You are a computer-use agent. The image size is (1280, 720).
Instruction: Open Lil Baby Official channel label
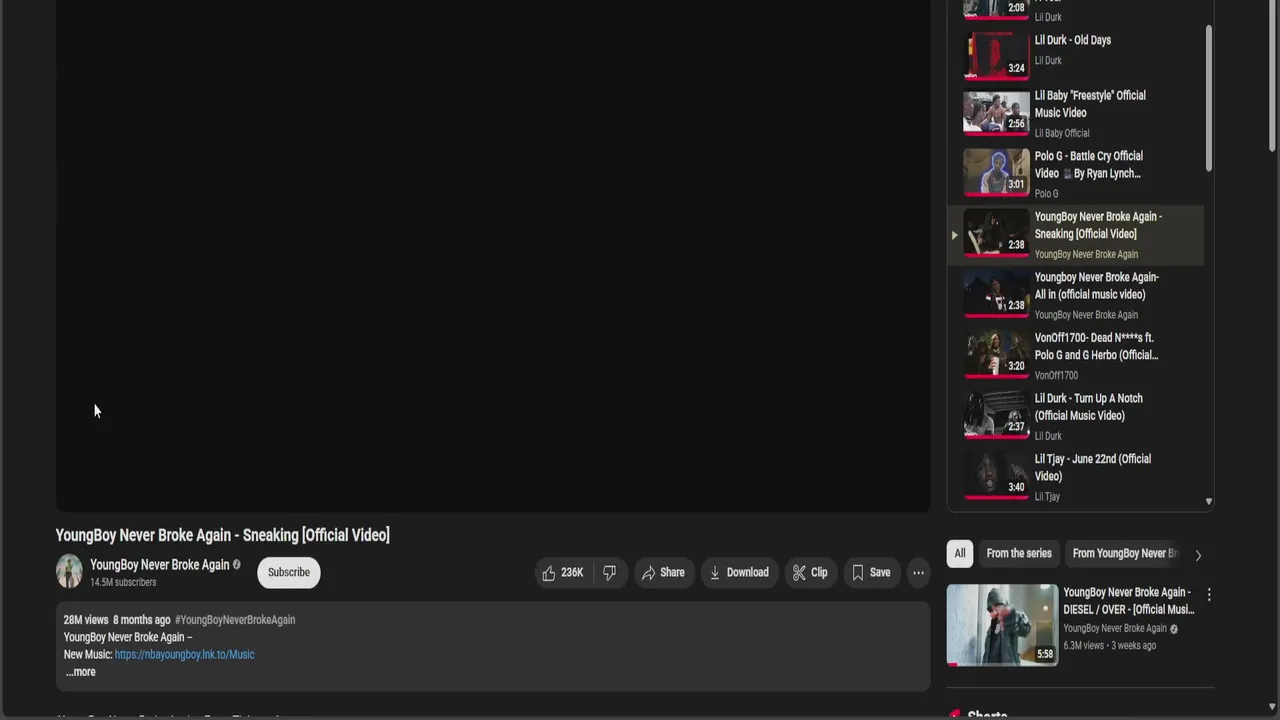click(1062, 133)
